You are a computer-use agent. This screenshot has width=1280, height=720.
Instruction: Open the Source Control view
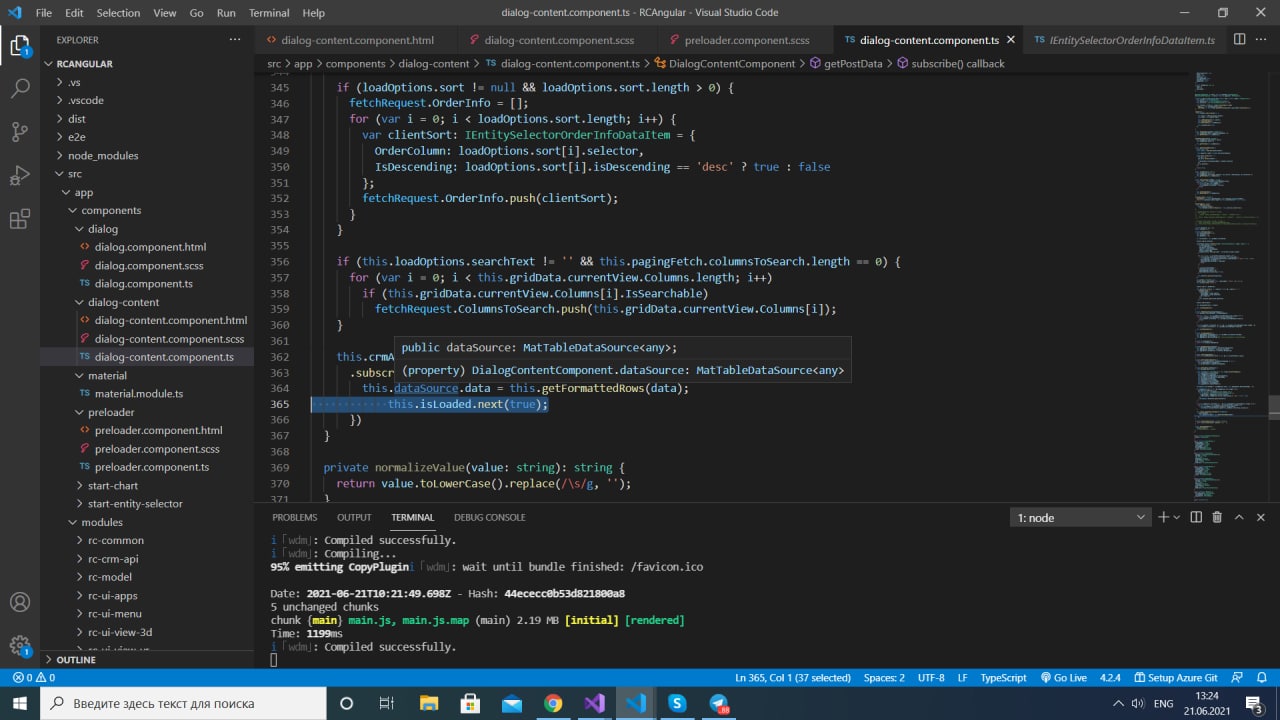pos(20,132)
